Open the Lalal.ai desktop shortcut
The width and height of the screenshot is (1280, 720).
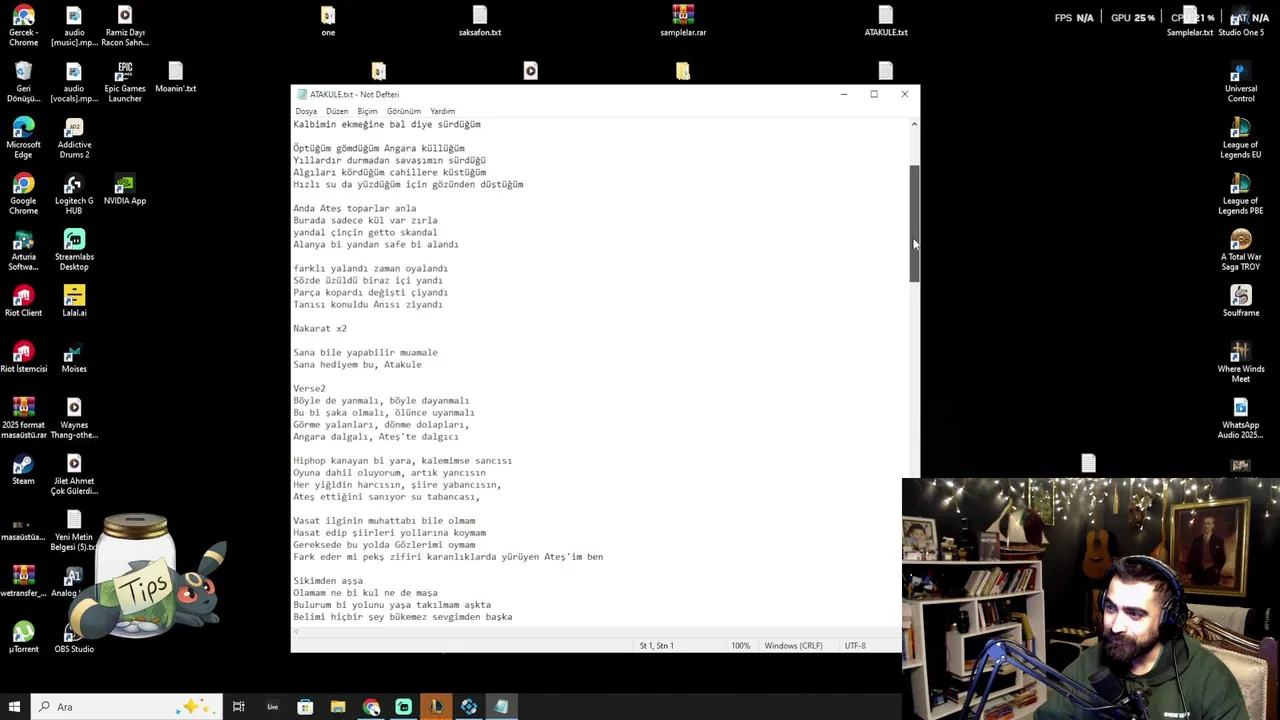pyautogui.click(x=73, y=301)
